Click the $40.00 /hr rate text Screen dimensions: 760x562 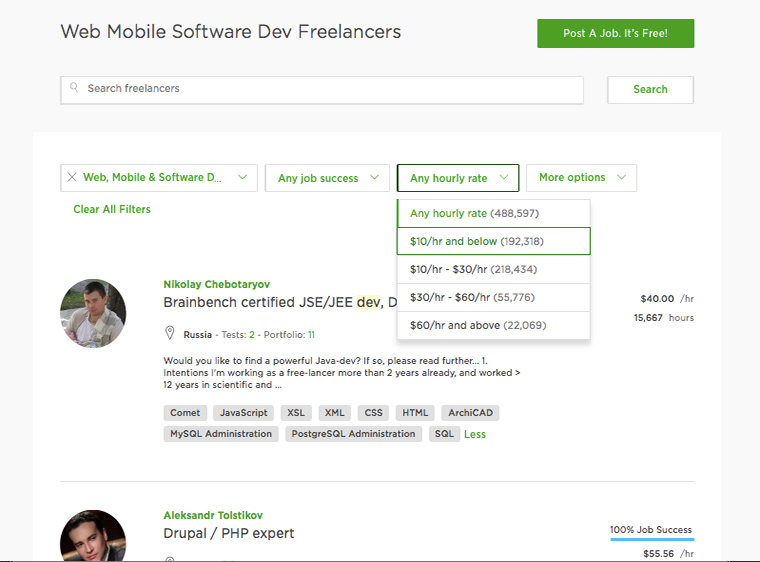pyautogui.click(x=667, y=299)
